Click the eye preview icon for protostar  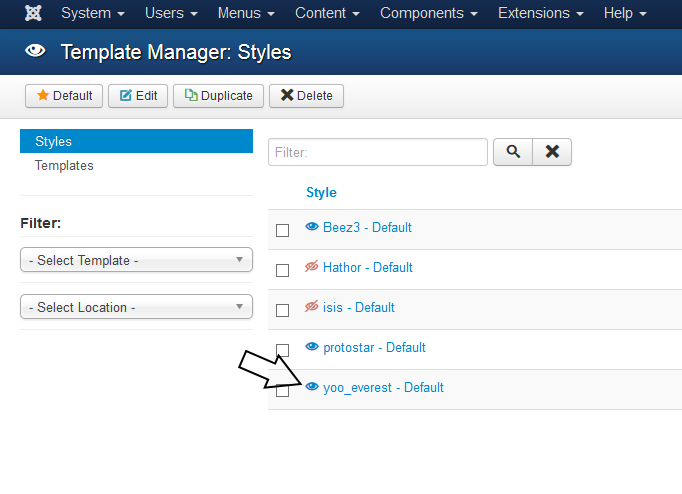pyautogui.click(x=312, y=347)
